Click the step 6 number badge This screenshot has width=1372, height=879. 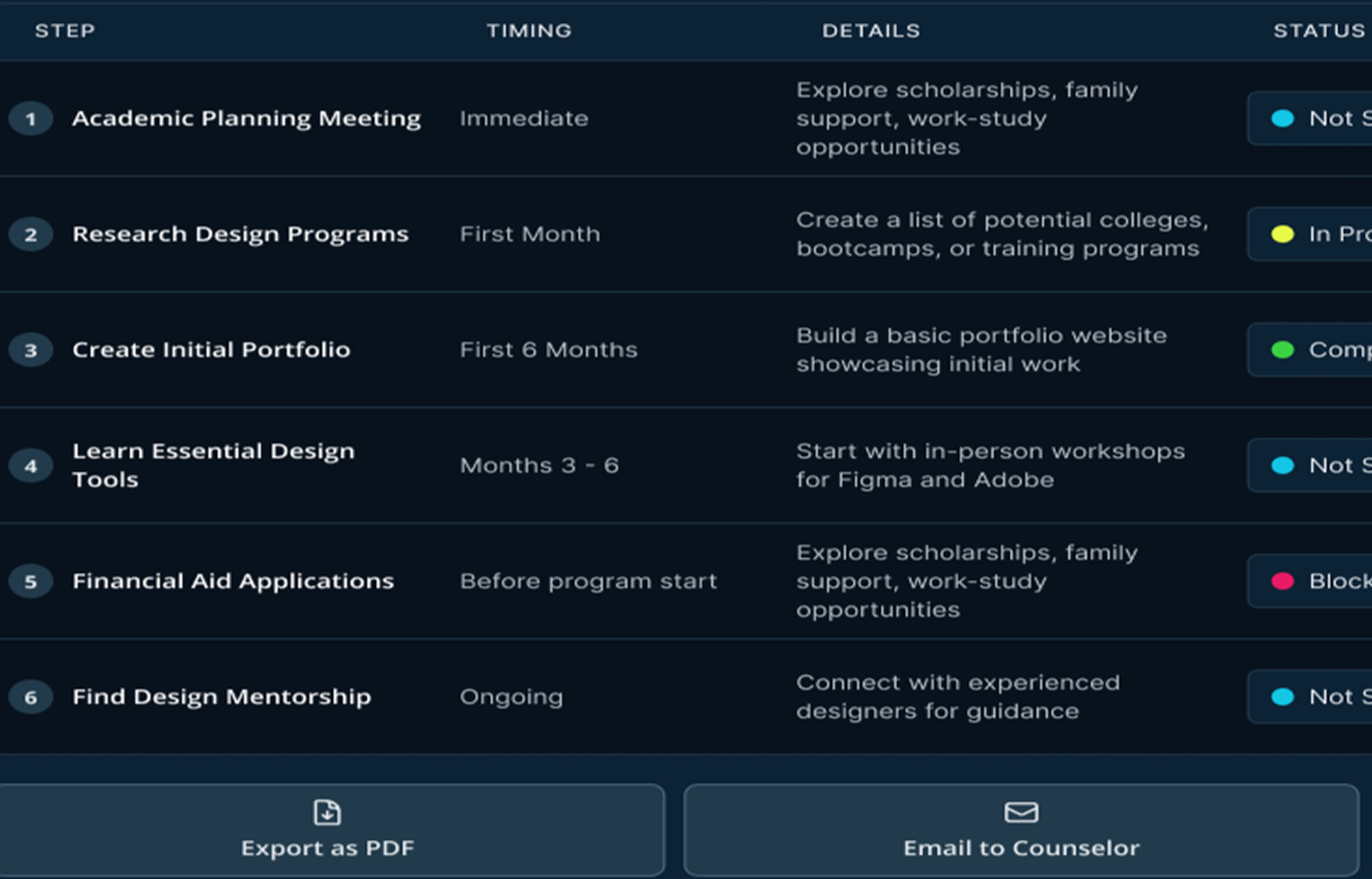click(31, 698)
